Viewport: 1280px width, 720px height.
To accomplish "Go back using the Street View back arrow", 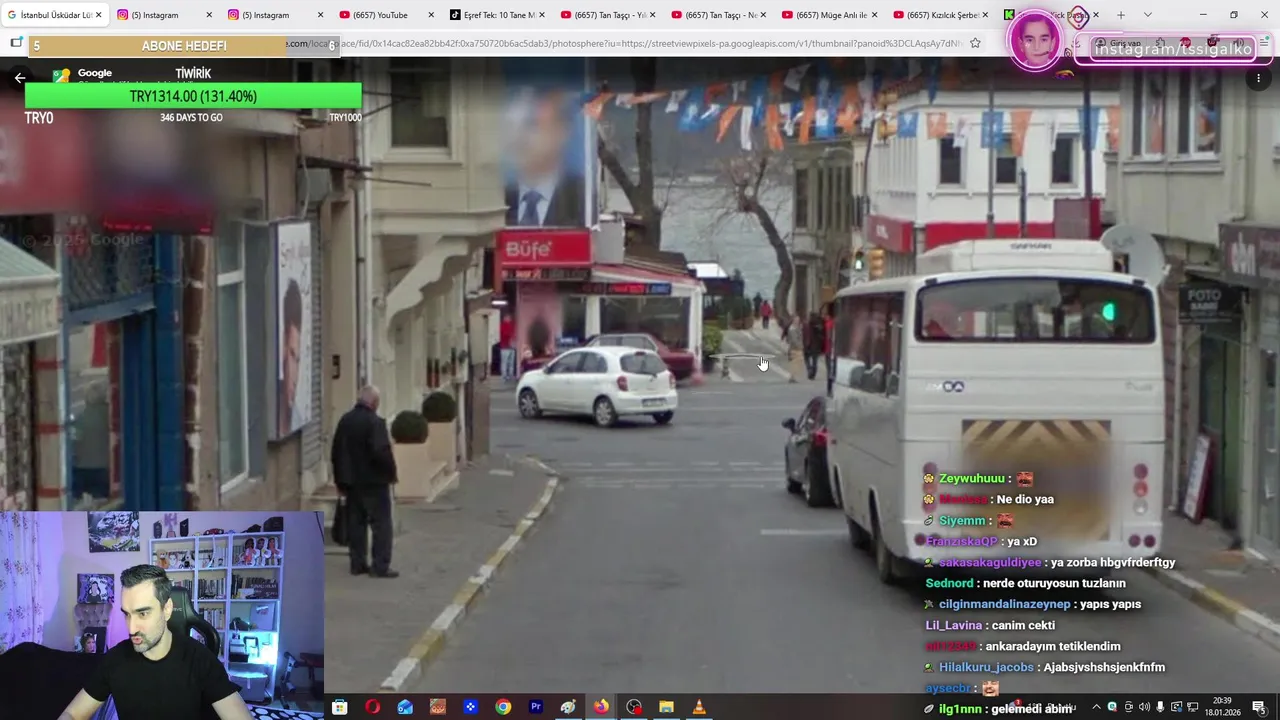I will pos(19,78).
